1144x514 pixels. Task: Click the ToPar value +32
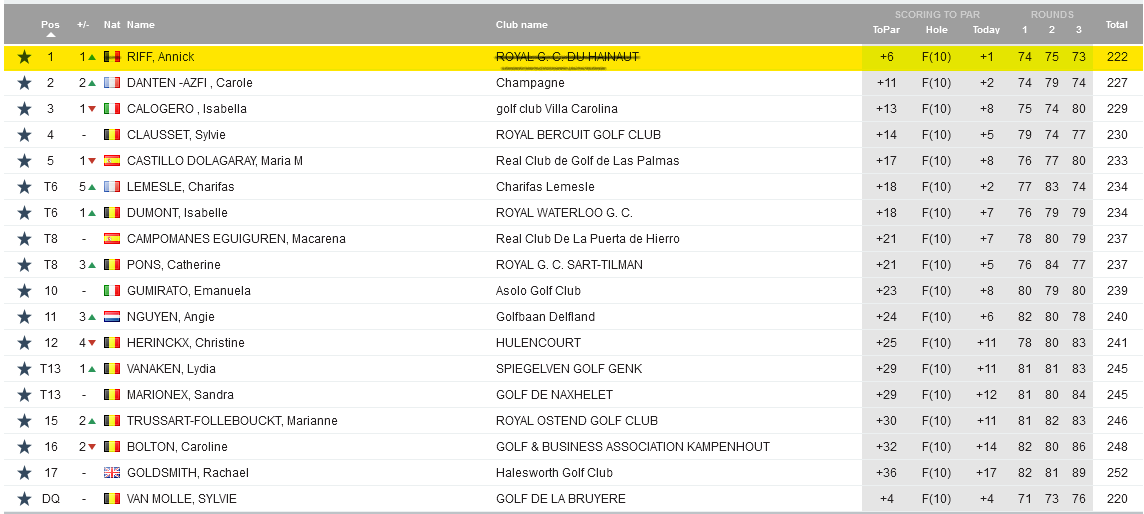(886, 447)
